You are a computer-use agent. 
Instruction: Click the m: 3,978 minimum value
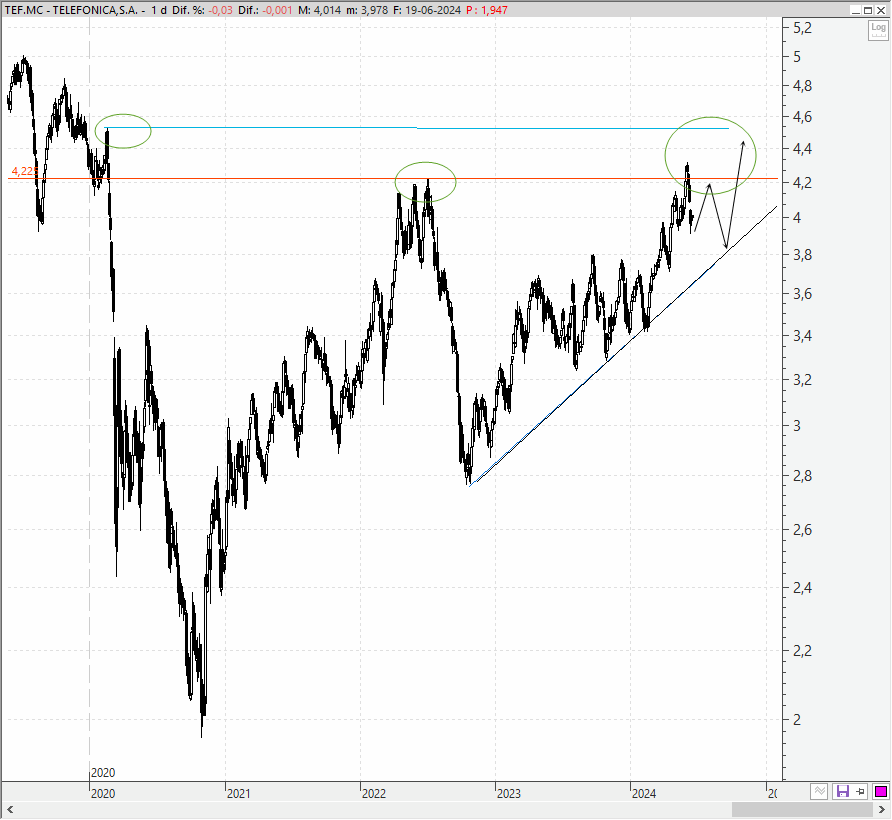pyautogui.click(x=367, y=10)
